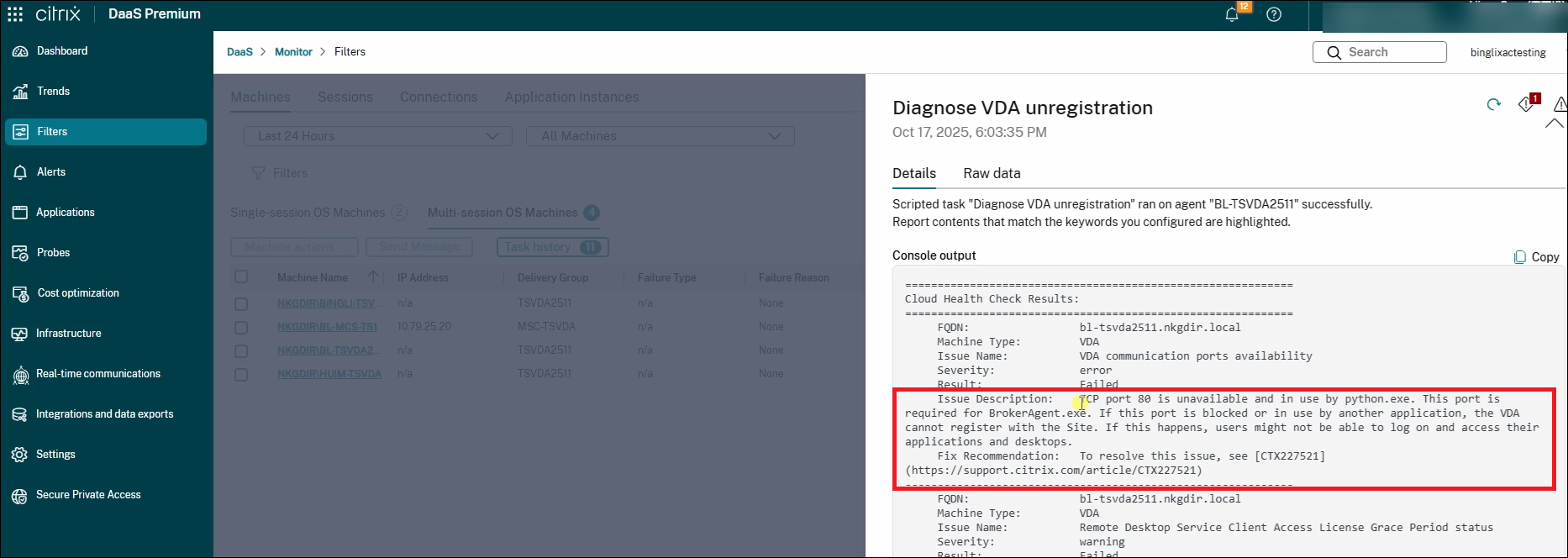
Task: Select Filters in the sidebar
Action: point(105,132)
